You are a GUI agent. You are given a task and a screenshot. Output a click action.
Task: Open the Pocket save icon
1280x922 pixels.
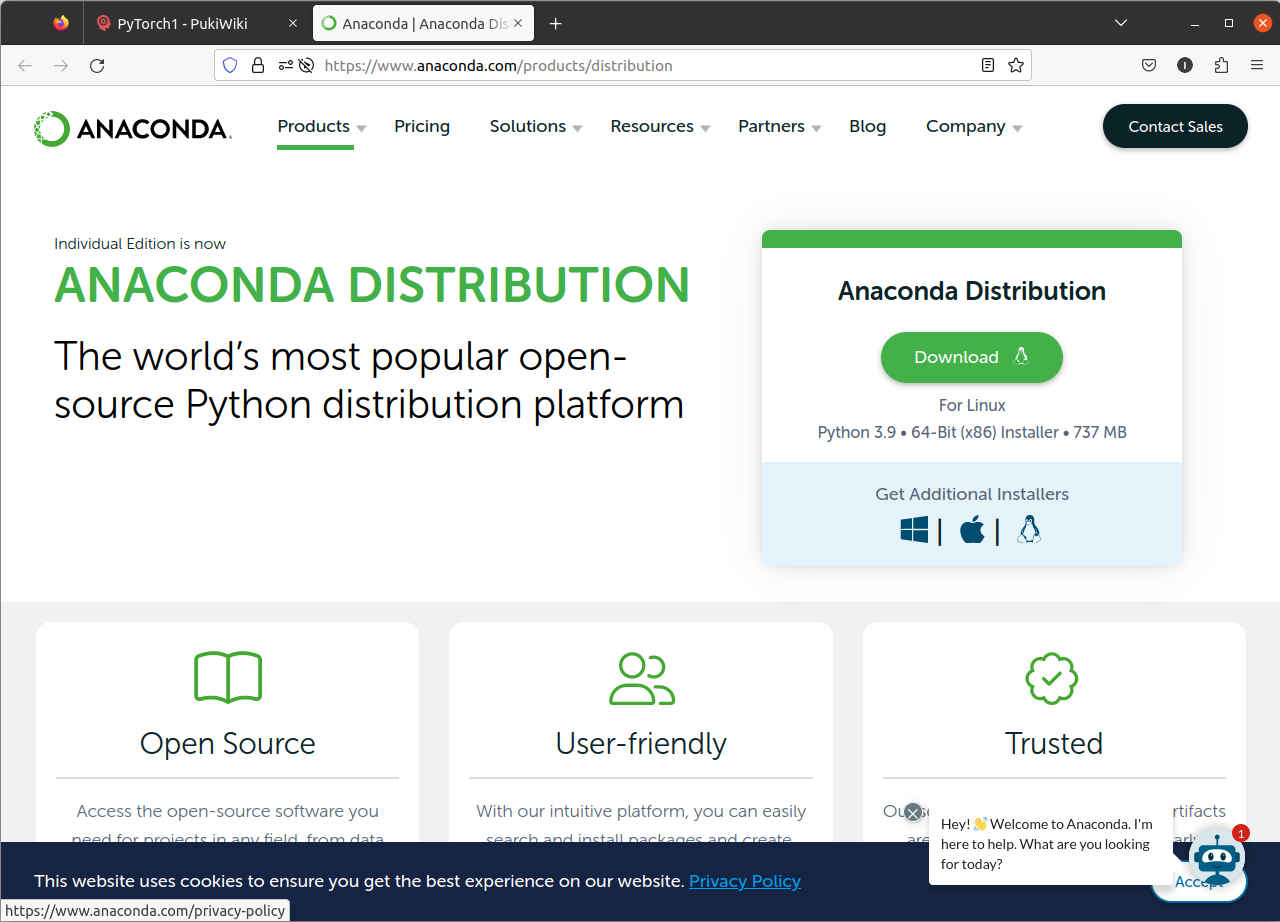point(1149,65)
